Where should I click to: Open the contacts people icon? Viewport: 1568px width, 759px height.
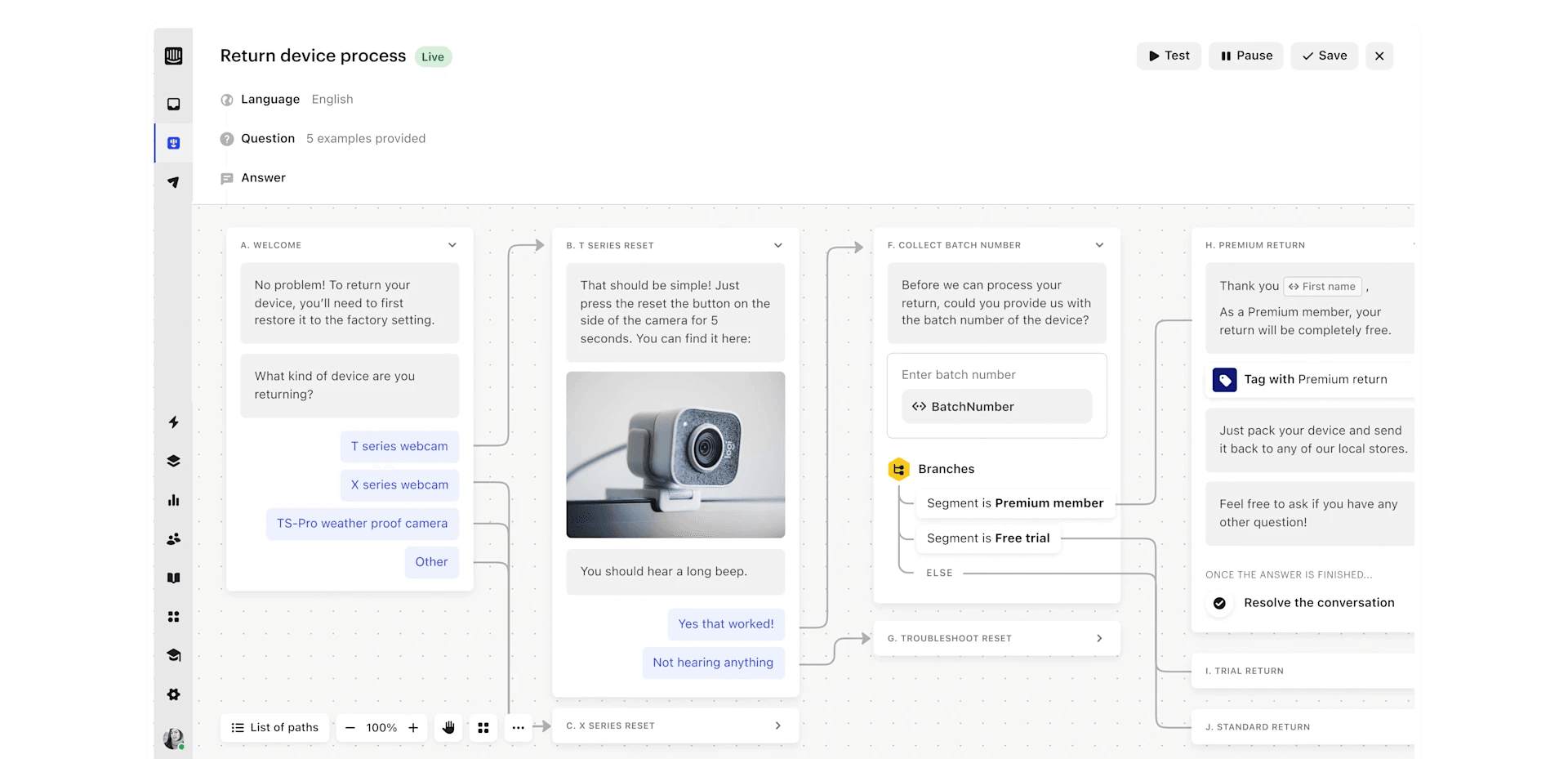tap(173, 539)
